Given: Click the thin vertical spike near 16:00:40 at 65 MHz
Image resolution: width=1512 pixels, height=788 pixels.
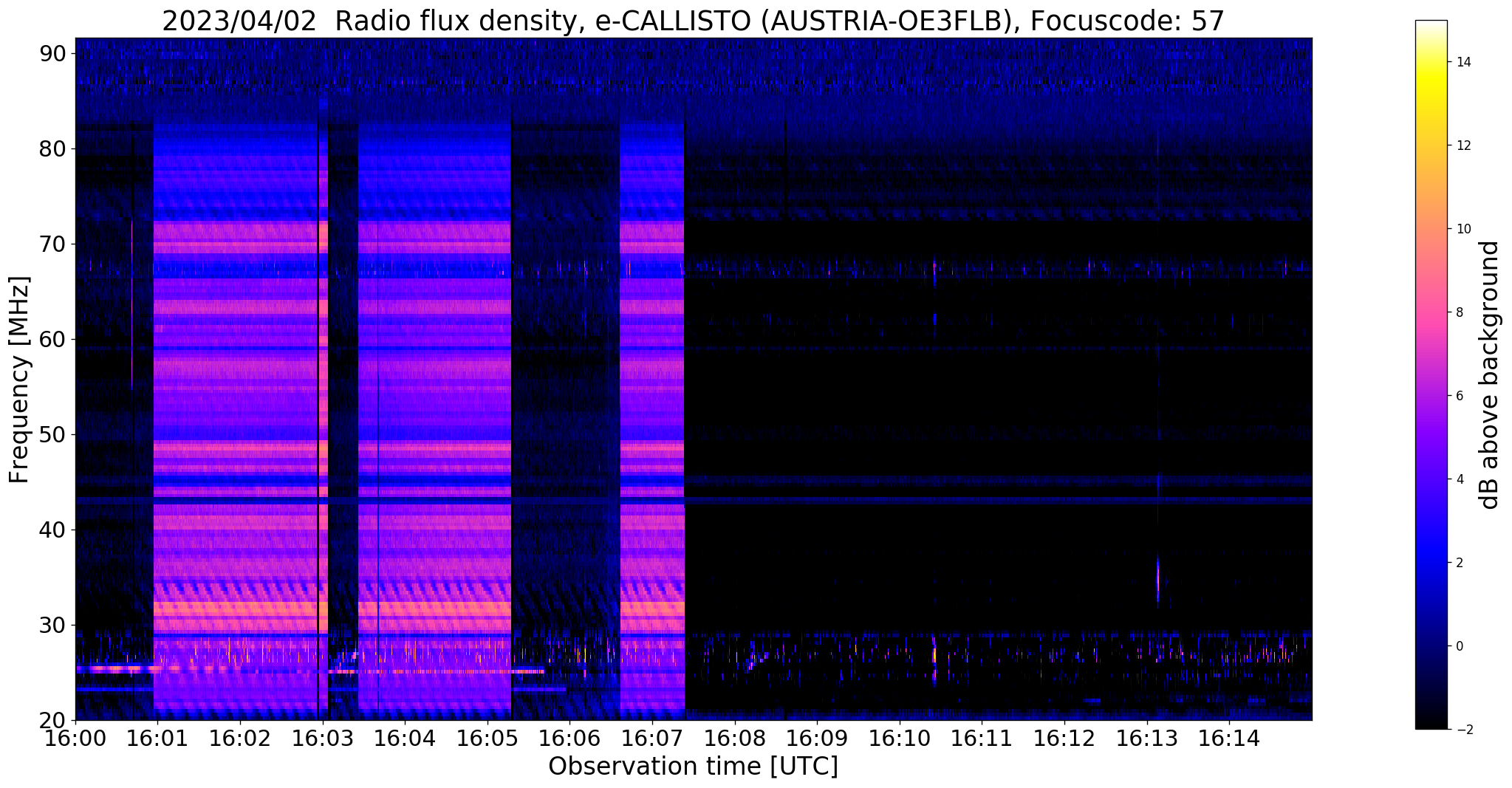Looking at the screenshot, I should click(x=132, y=303).
